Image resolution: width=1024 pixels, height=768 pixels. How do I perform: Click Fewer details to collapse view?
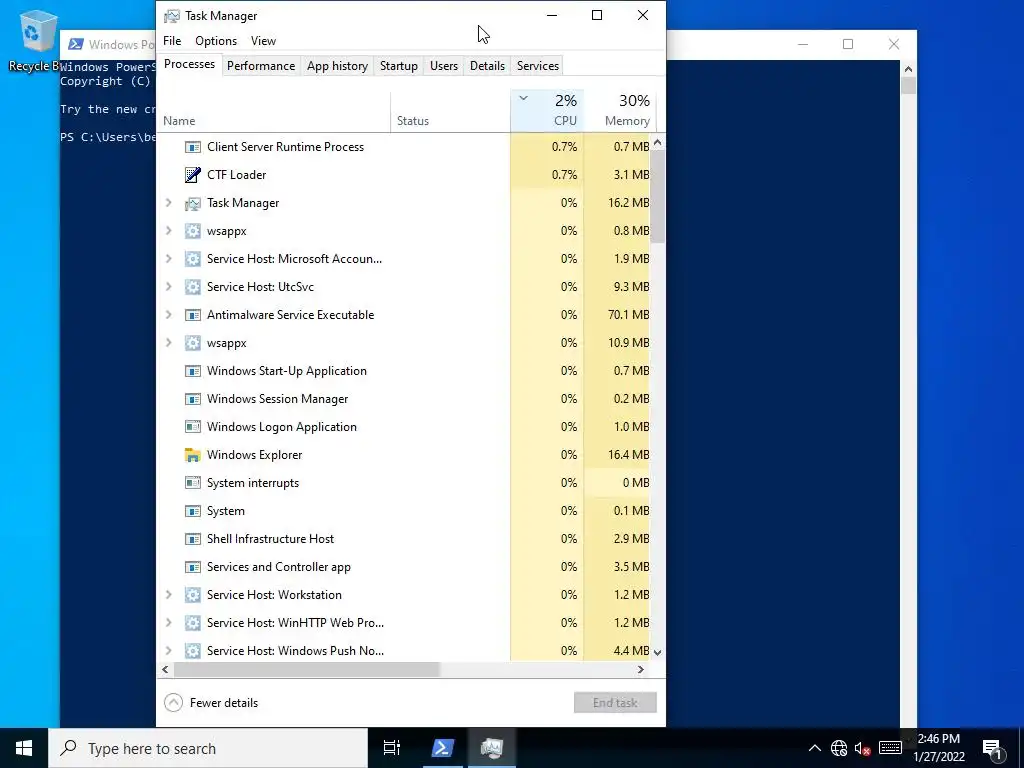pos(211,703)
